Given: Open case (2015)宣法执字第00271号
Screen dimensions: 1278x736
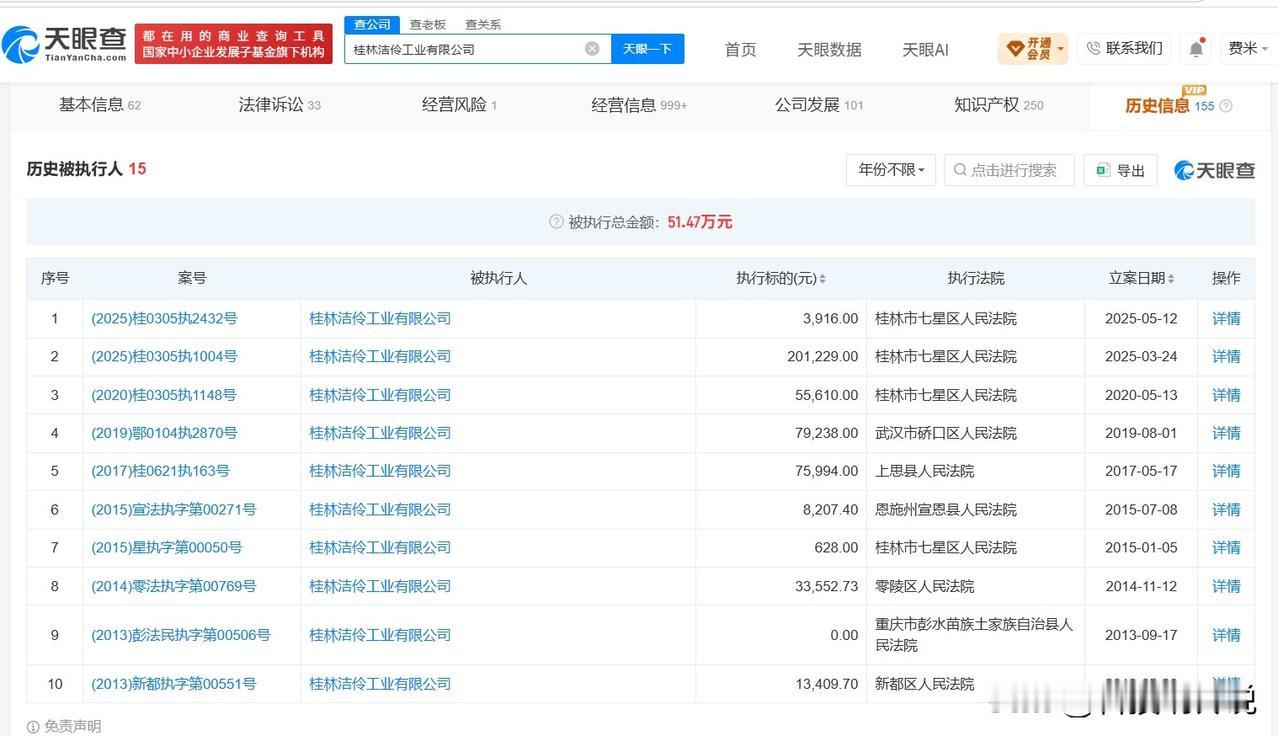Looking at the screenshot, I should pos(173,509).
